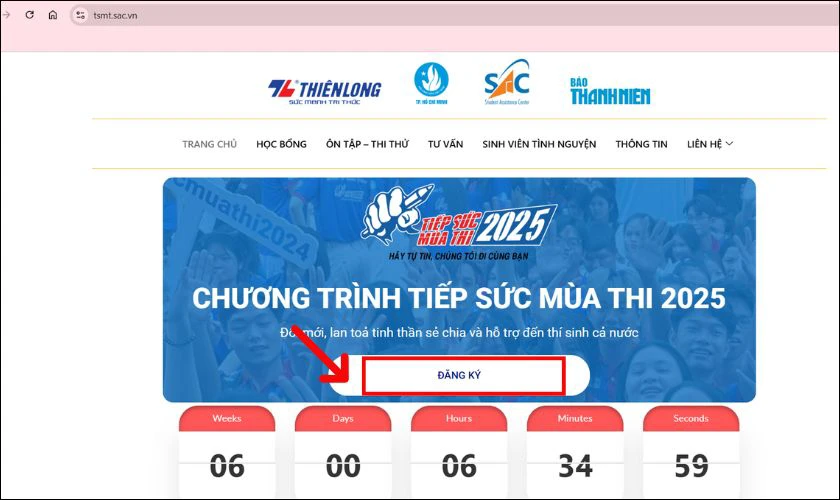Click the ĐĂNG KÝ button
Screen dimensions: 840x500
pyautogui.click(x=459, y=375)
